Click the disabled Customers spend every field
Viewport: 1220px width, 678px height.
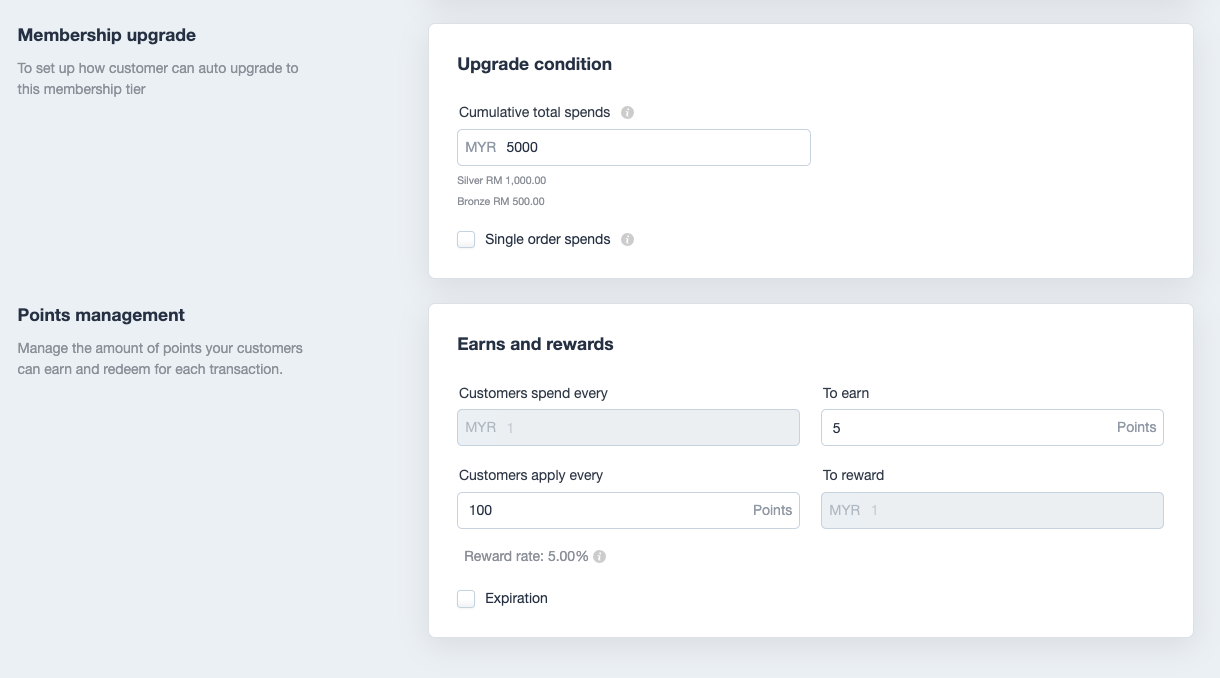point(628,427)
